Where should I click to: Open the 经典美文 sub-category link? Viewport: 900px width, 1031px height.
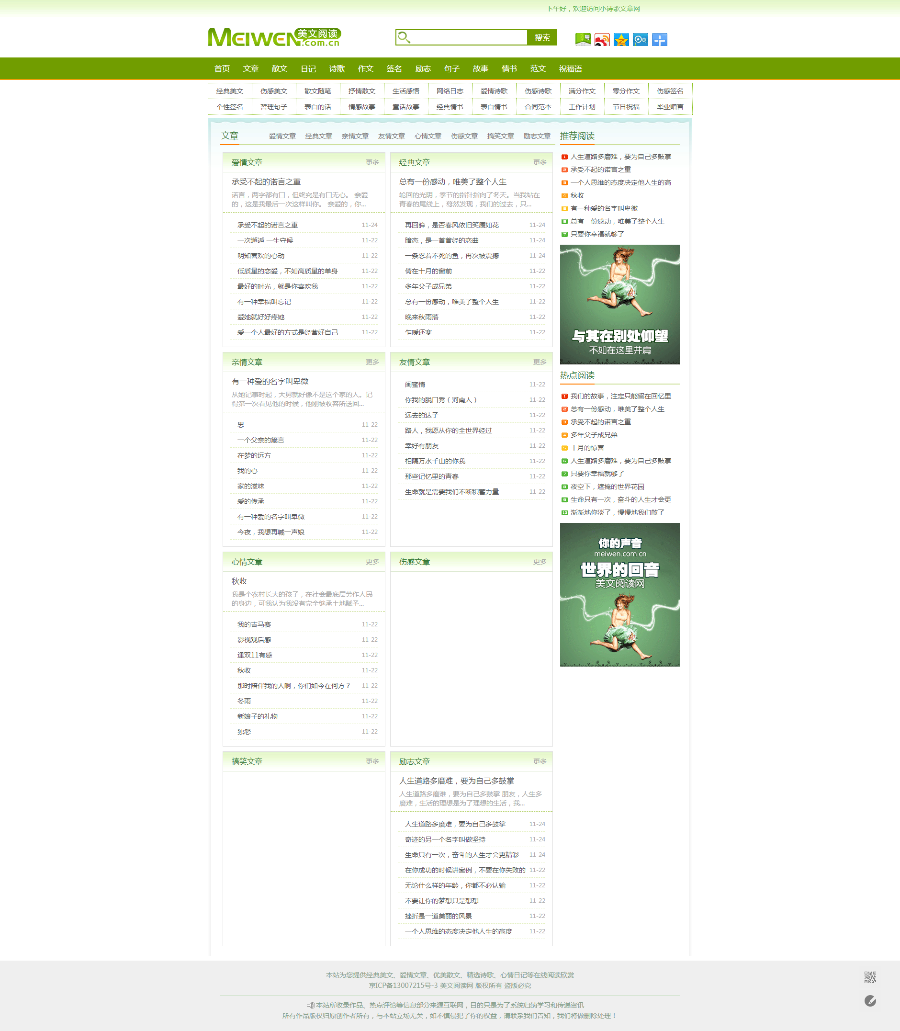tap(230, 91)
